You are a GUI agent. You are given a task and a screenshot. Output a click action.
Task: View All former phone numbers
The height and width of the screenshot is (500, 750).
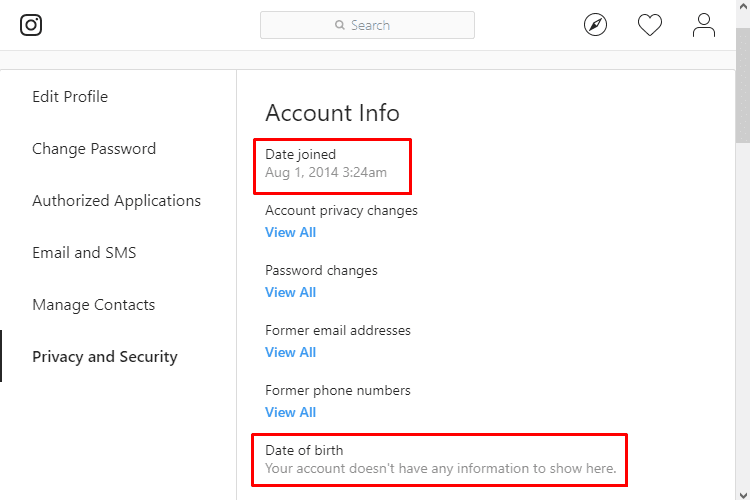coord(290,412)
